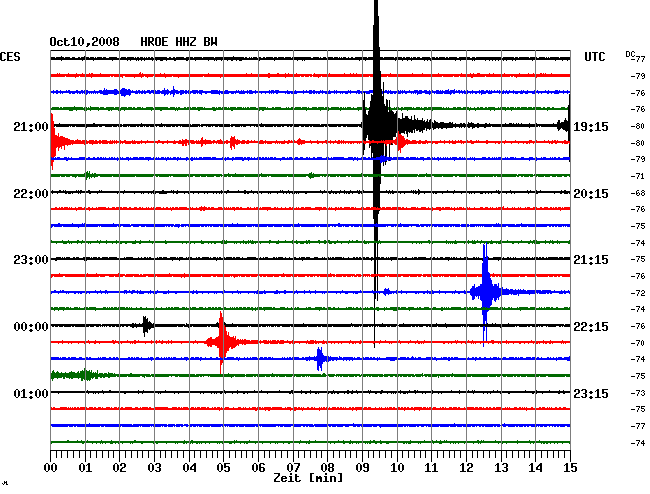The width and height of the screenshot is (650, 494).
Task: Click the DC offset value -71
Action: click(638, 176)
